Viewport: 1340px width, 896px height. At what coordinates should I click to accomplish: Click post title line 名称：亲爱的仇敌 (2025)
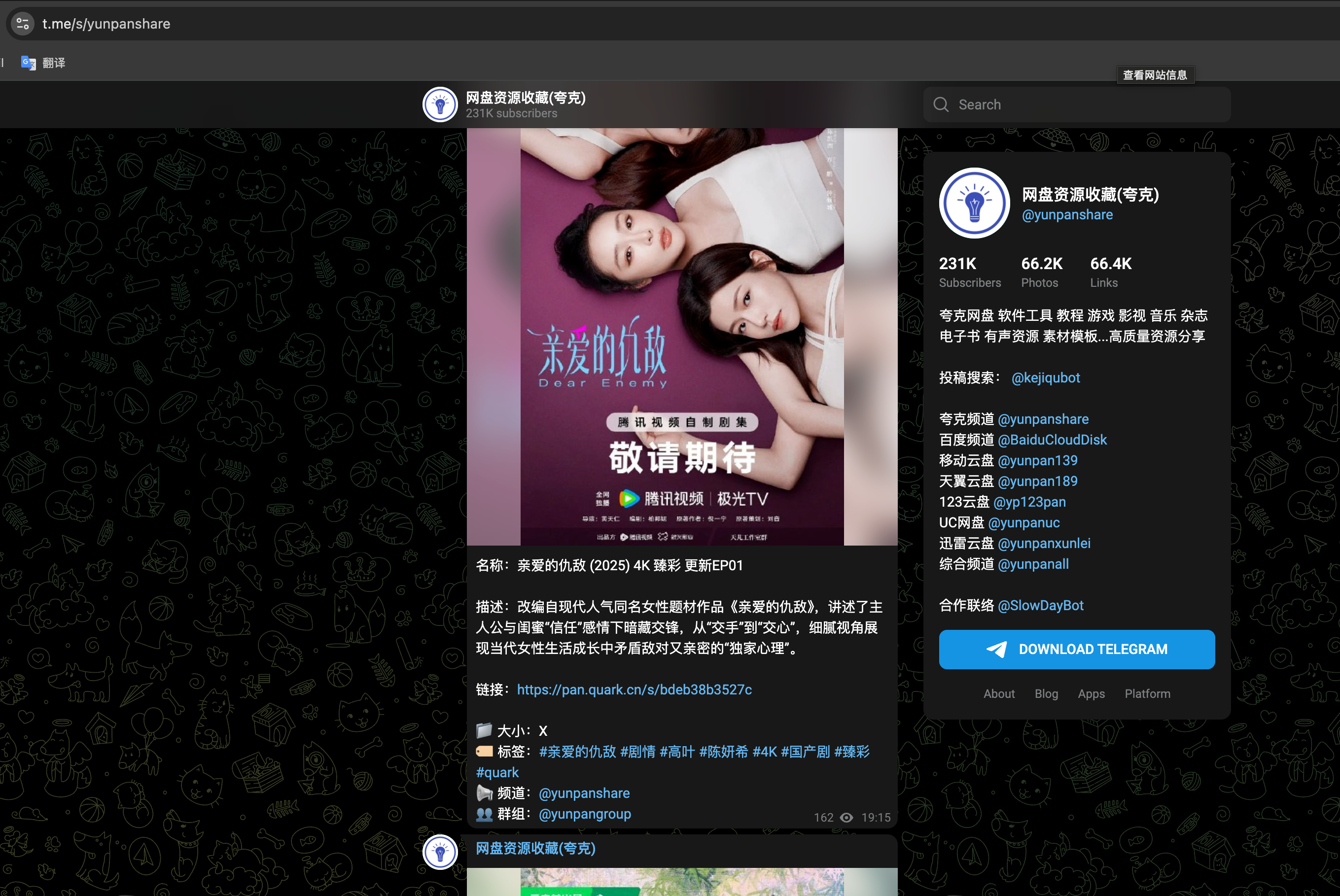point(609,566)
